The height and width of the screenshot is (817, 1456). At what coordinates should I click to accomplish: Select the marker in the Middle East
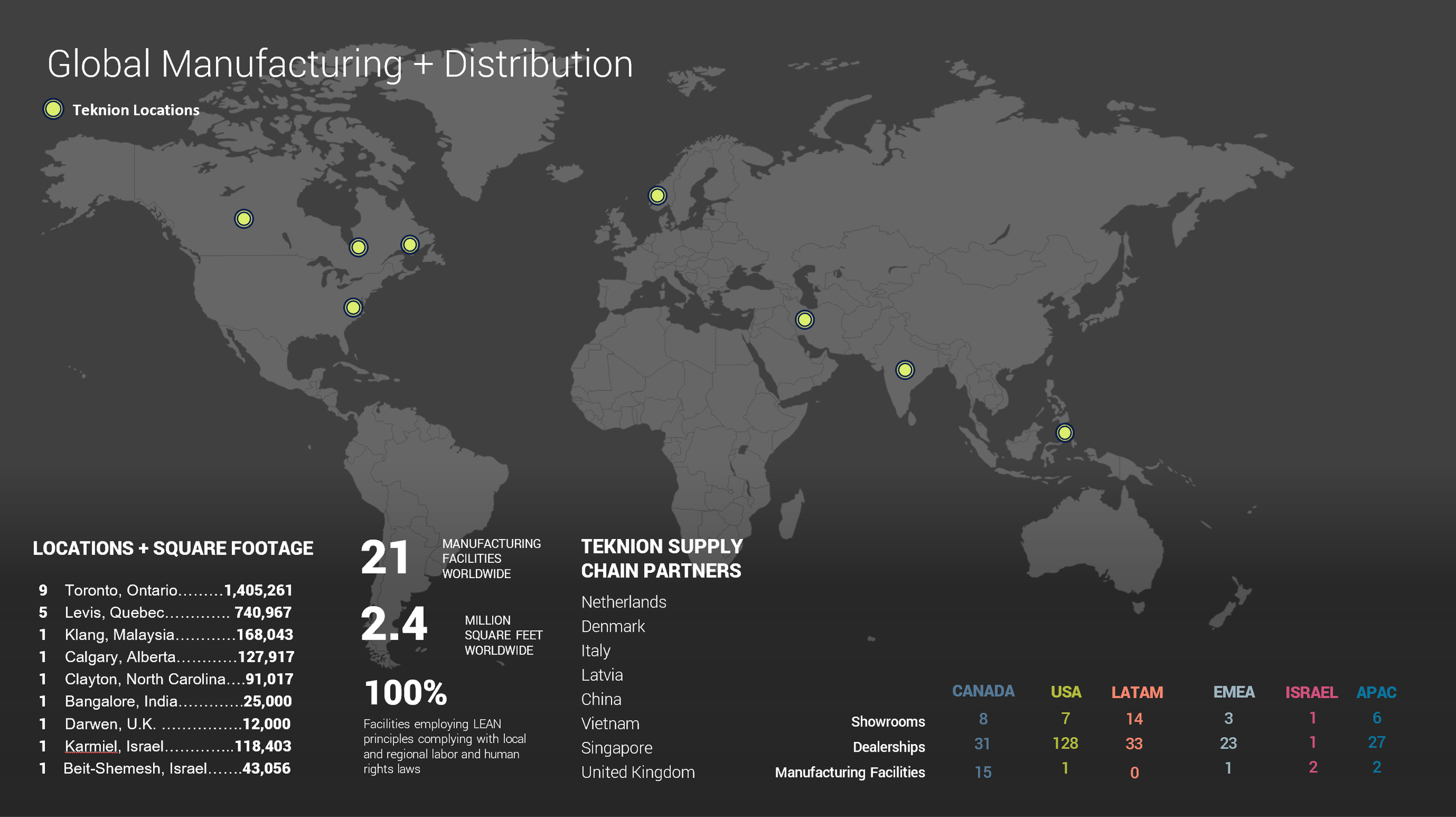coord(804,319)
